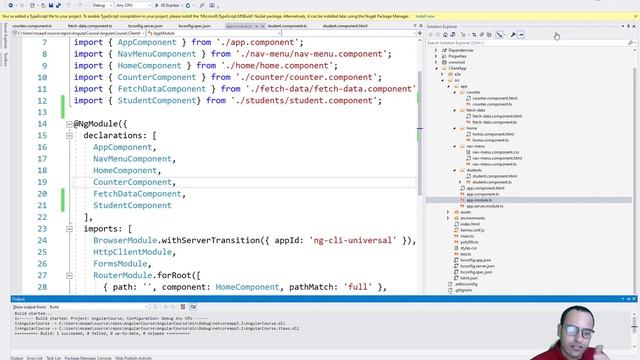The image size is (640, 360).
Task: Toggle Show All Files in Solution Explorer
Action: [x=489, y=35]
